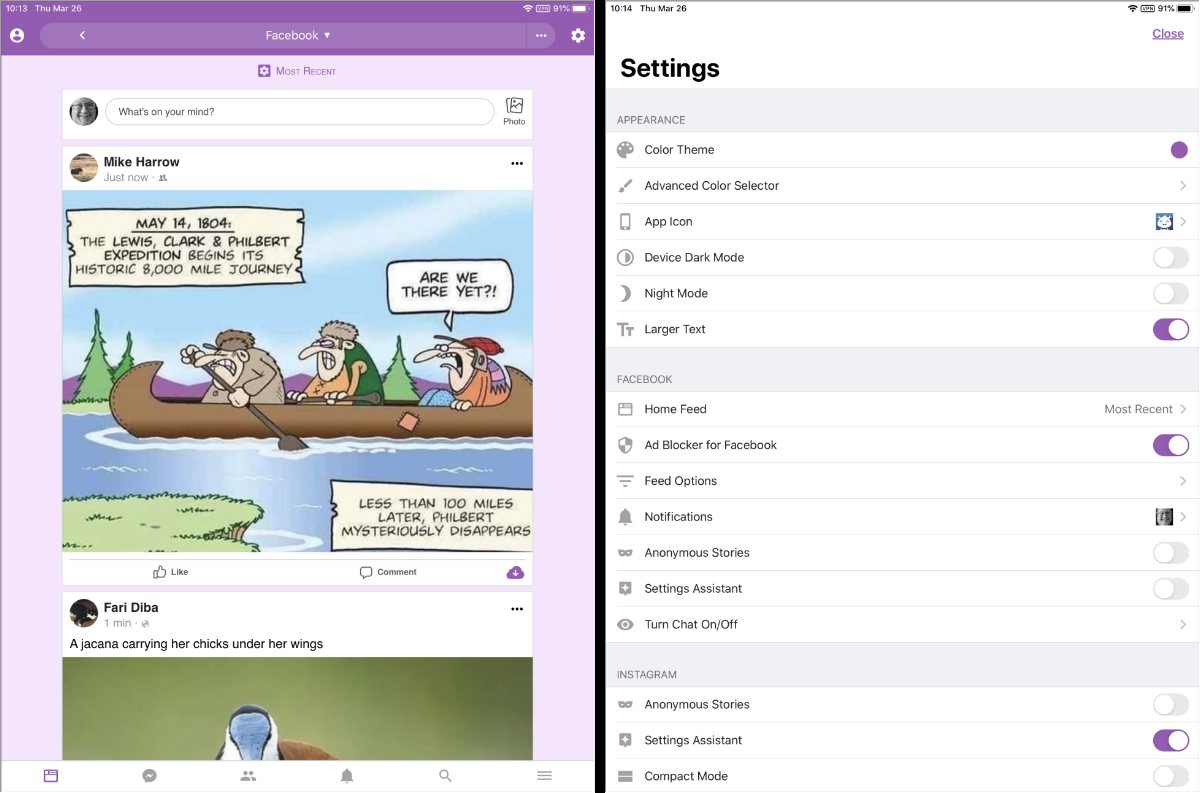Close the Settings panel
The height and width of the screenshot is (793, 1200).
point(1168,33)
